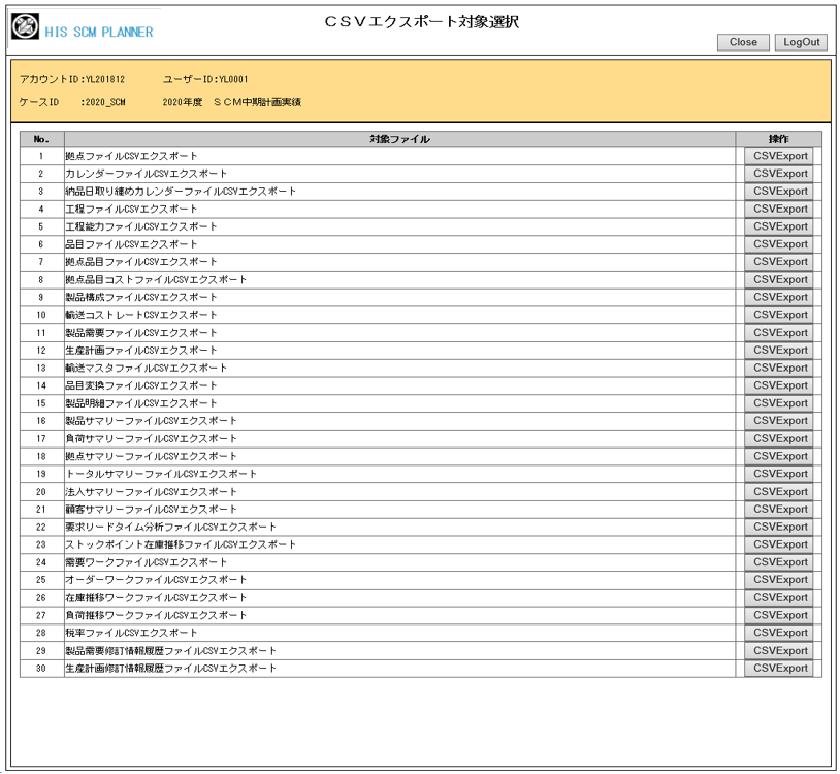Screen dimensions: 840x774
Task: Click the HIS SCM Planner logo icon
Action: 25,27
